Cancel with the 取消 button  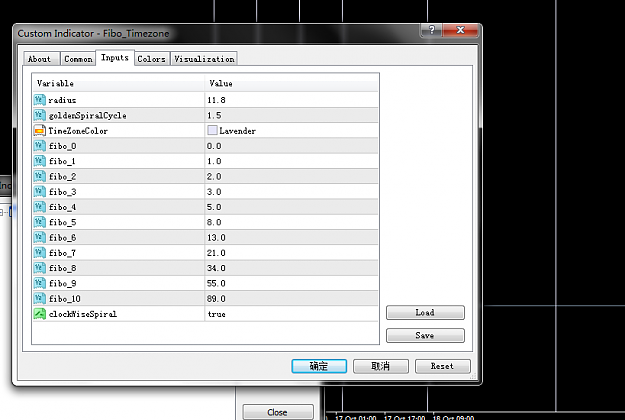pos(381,366)
